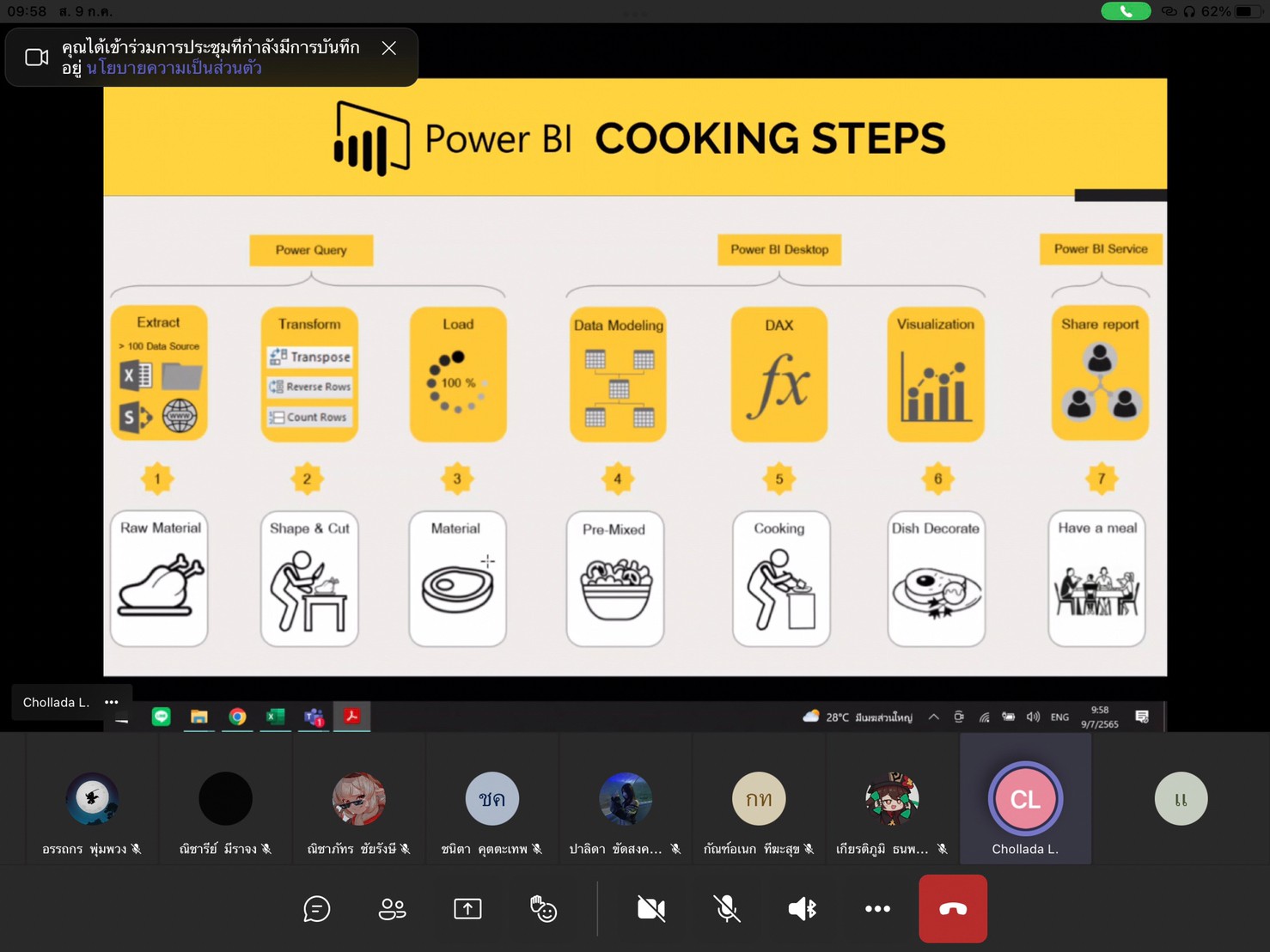Open notification center icon in shared taskbar
The width and height of the screenshot is (1270, 952).
(1142, 717)
